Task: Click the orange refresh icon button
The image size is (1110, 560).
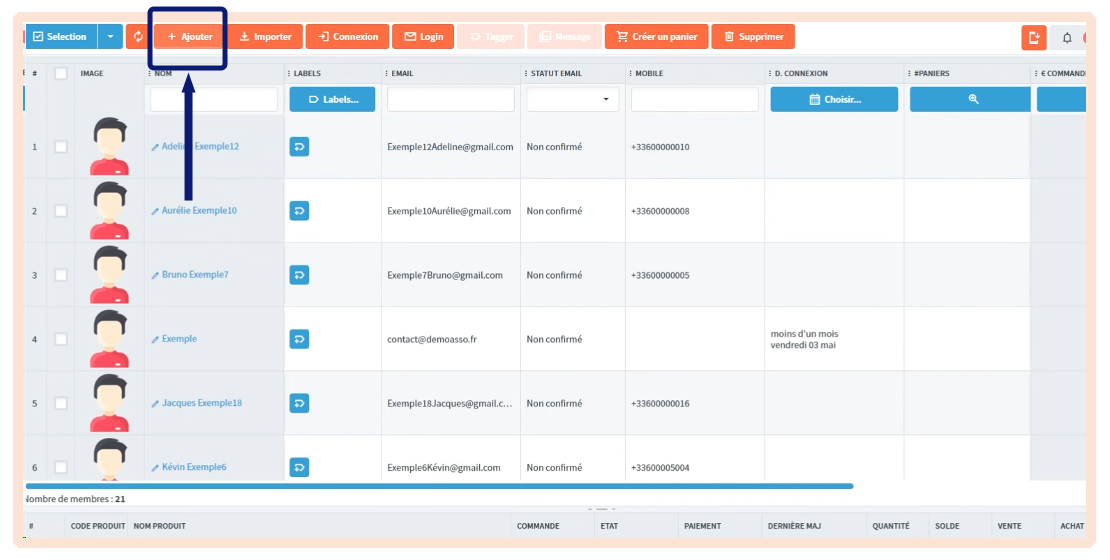Action: 138,37
